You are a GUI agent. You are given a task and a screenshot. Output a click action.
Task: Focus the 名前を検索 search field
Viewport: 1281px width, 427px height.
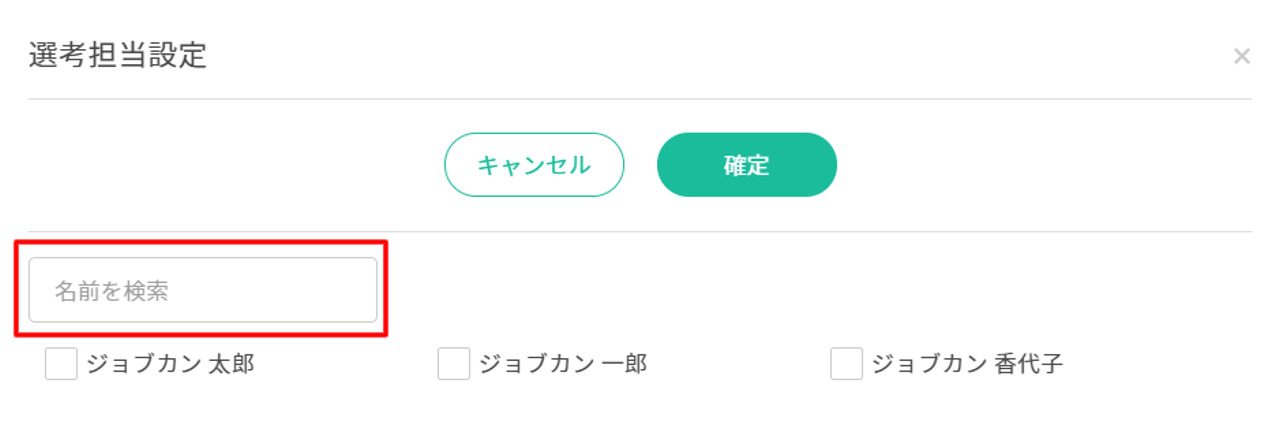click(203, 290)
